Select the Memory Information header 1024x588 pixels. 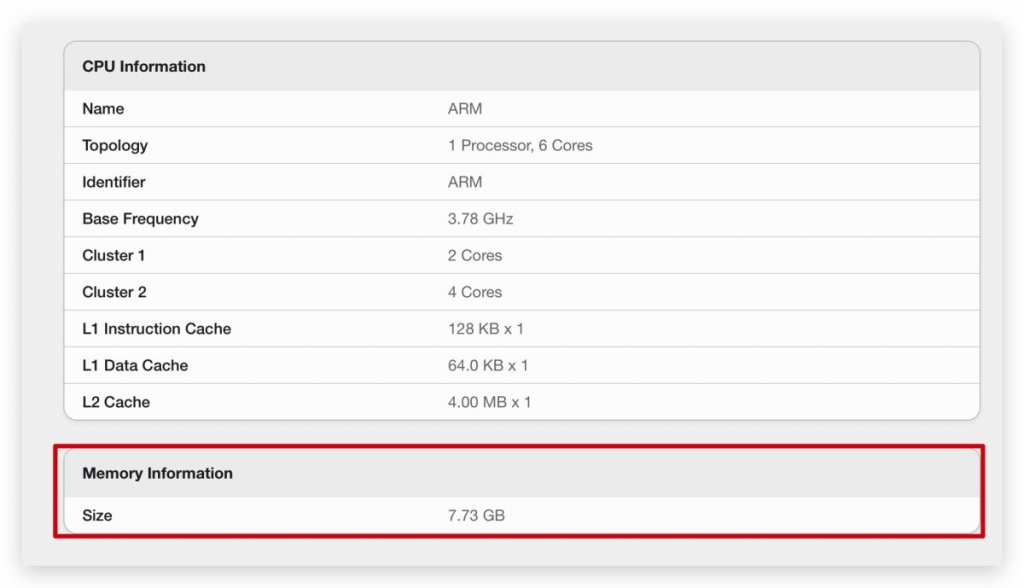pos(157,473)
